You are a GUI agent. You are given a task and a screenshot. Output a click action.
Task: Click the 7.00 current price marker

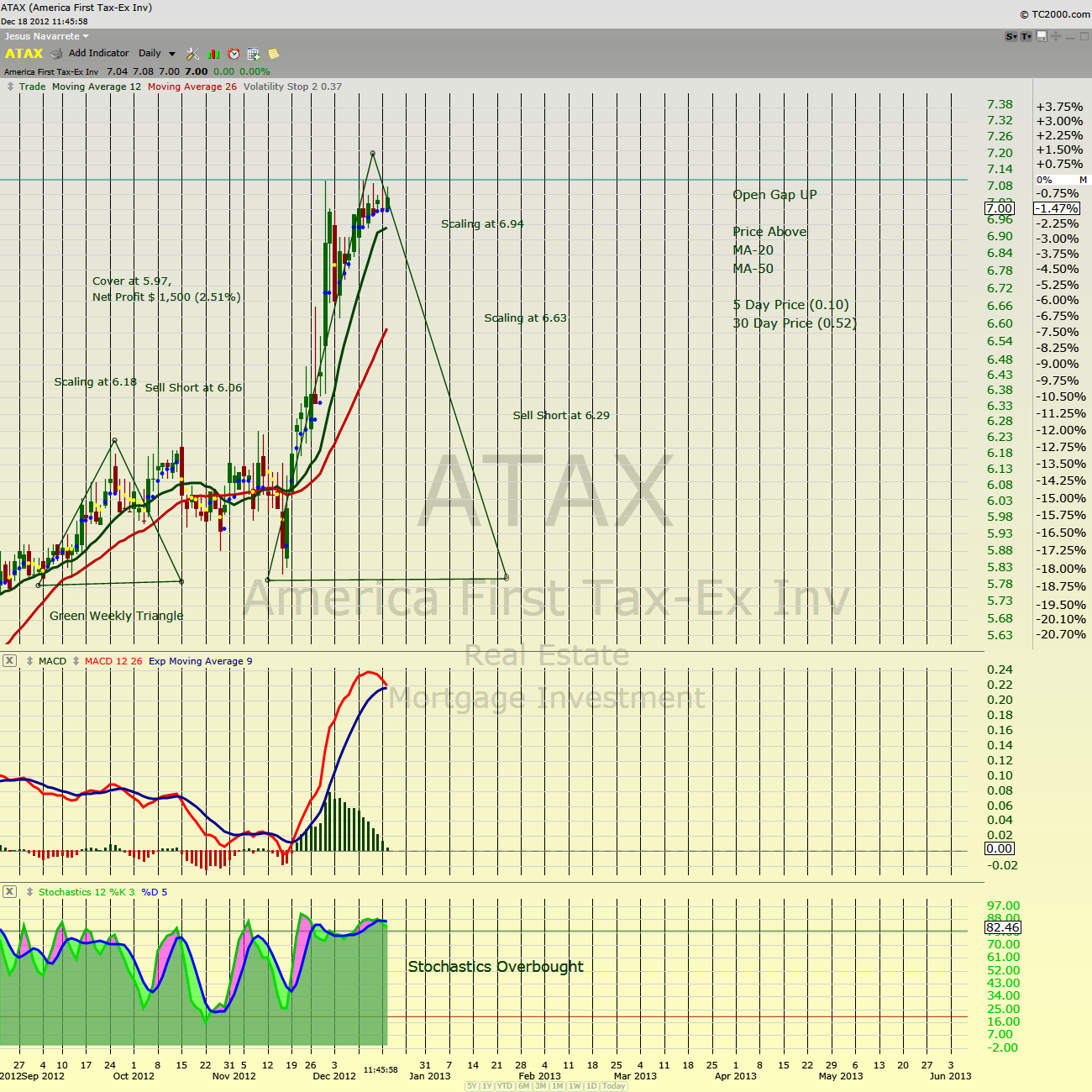tap(1000, 208)
